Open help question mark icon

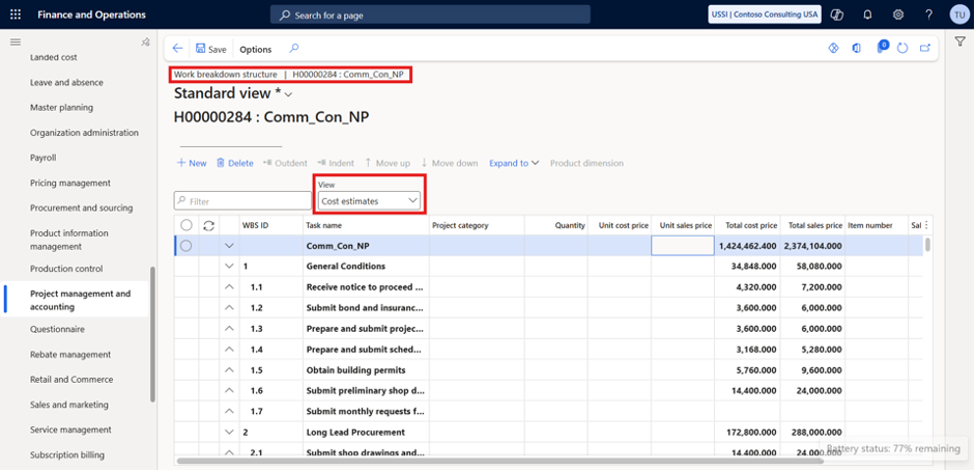pos(929,15)
